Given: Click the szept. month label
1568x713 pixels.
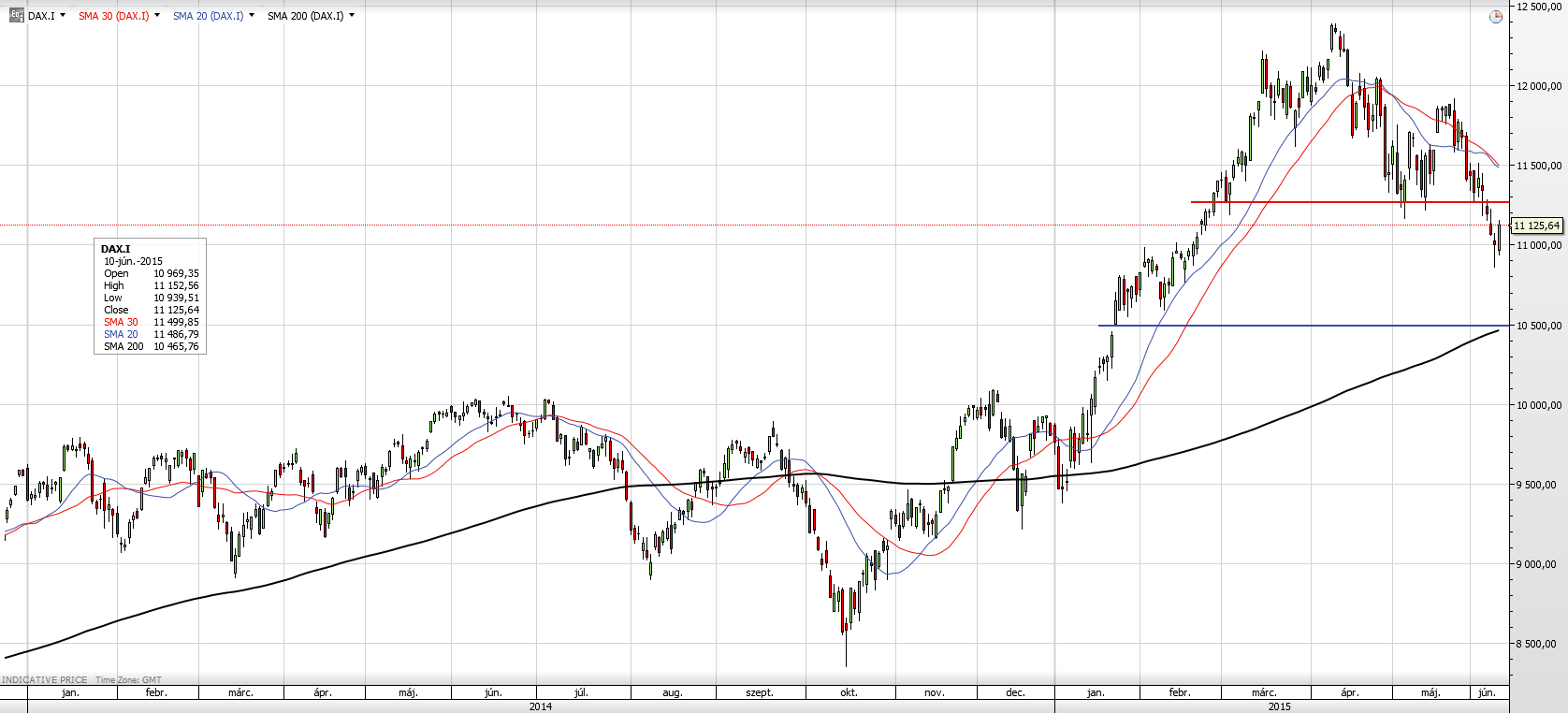Looking at the screenshot, I should 760,692.
